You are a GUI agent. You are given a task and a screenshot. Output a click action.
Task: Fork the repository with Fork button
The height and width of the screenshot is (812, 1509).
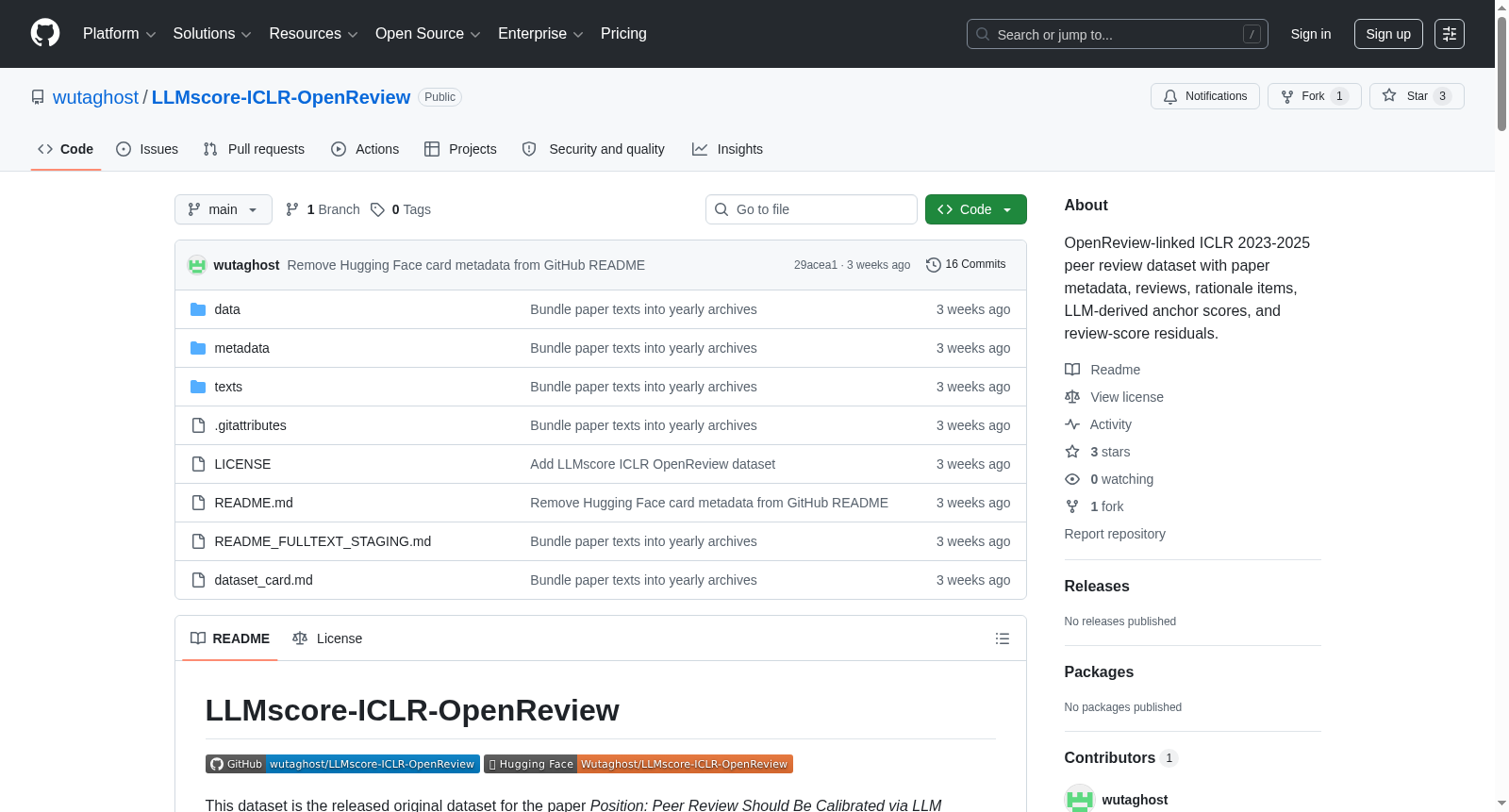1315,96
